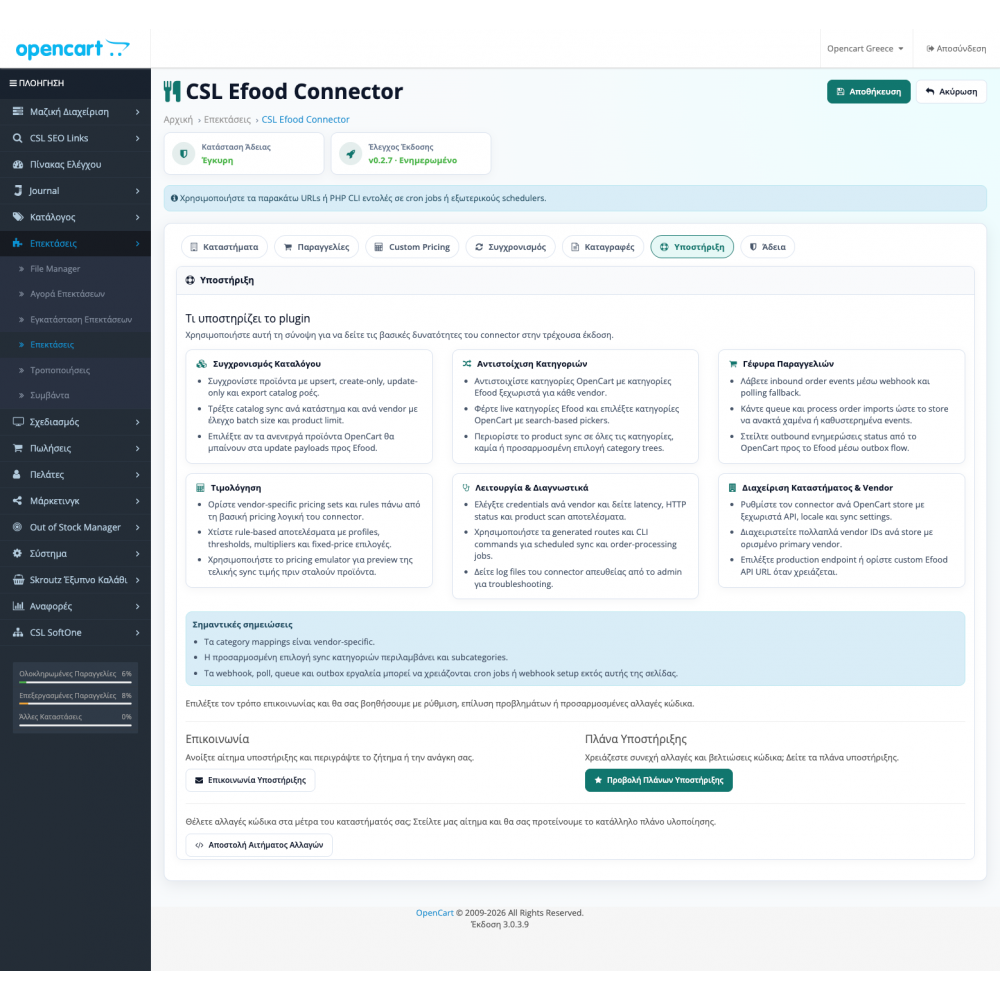Click the OpenCart logo
This screenshot has width=1000, height=1000.
coord(72,49)
